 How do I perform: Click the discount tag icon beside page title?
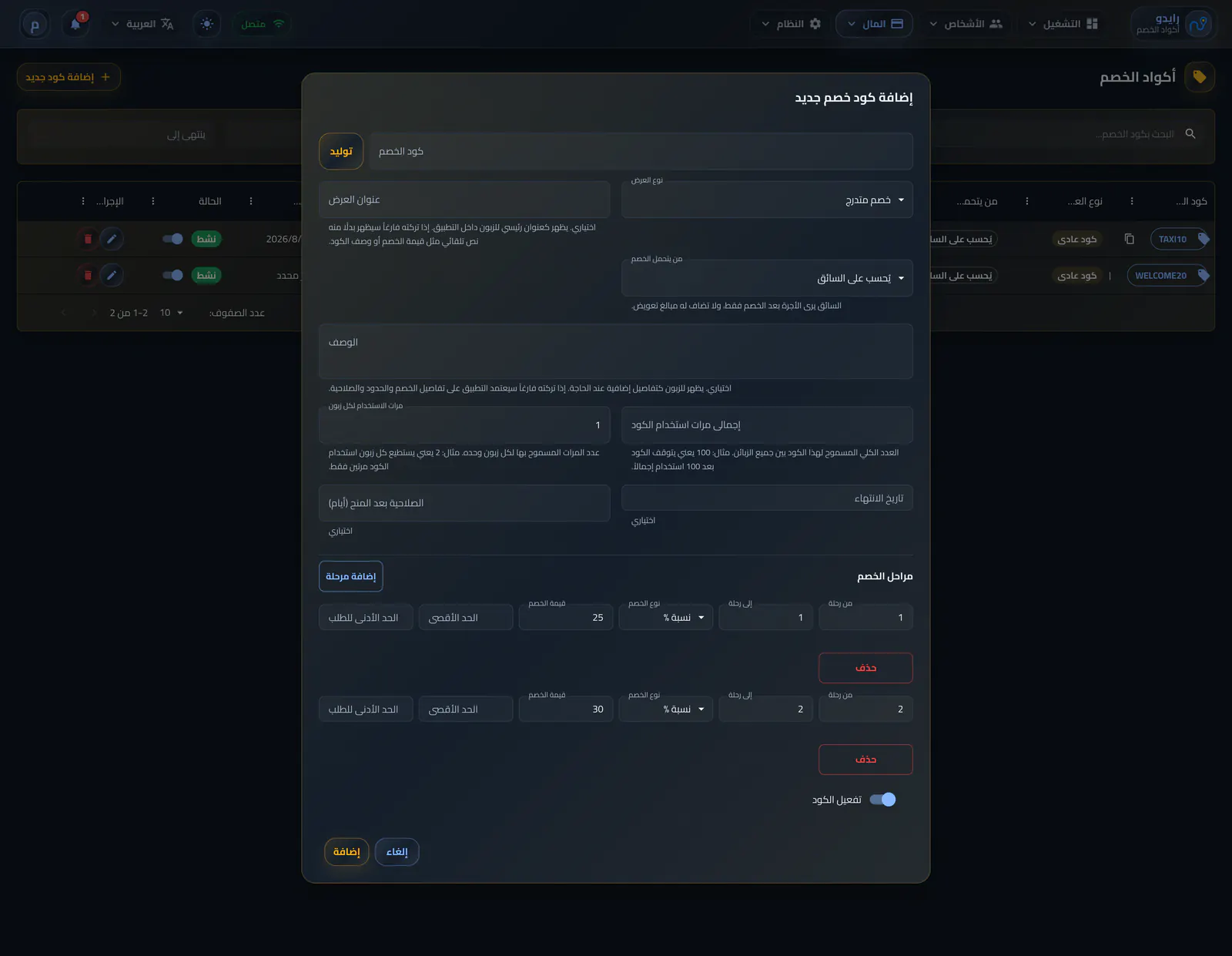coord(1200,77)
